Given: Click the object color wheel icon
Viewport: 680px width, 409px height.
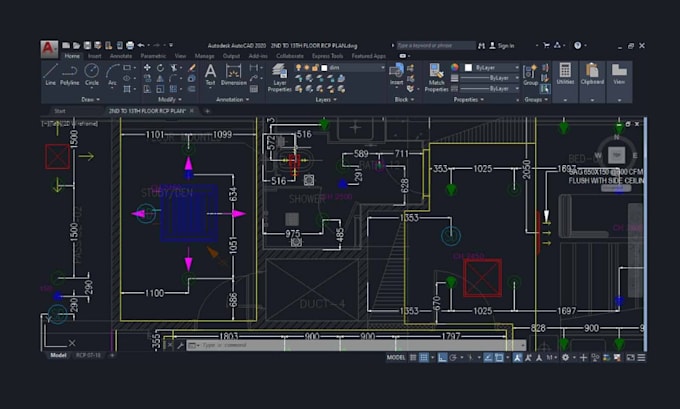Looking at the screenshot, I should point(454,67).
